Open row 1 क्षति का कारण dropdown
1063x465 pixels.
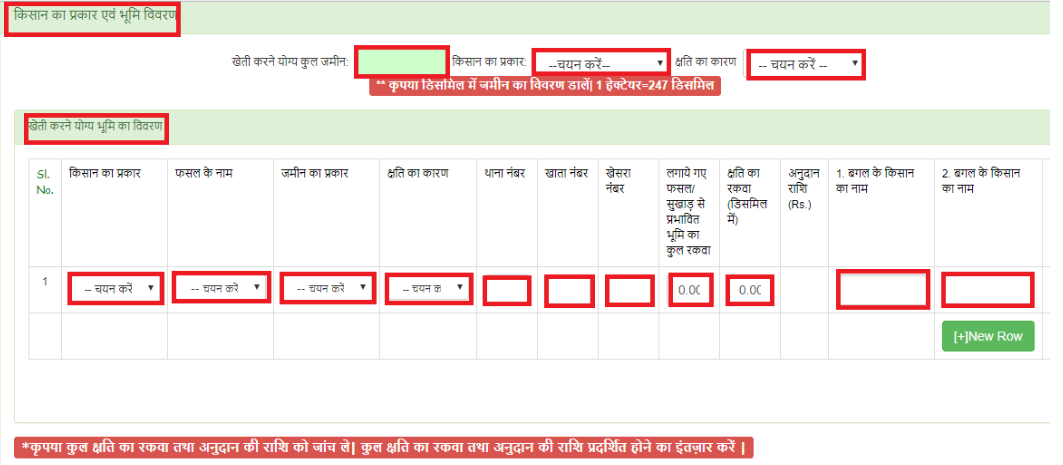[x=428, y=288]
